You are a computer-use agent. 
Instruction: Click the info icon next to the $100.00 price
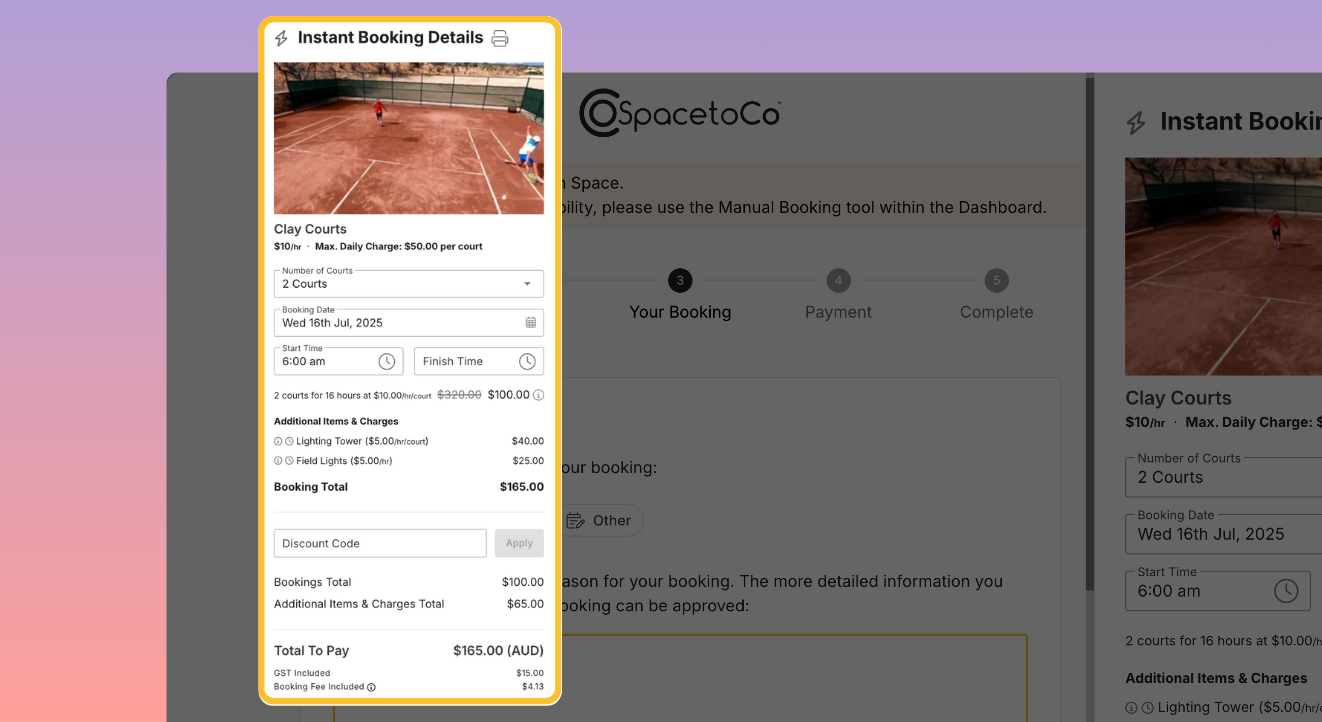pyautogui.click(x=539, y=395)
